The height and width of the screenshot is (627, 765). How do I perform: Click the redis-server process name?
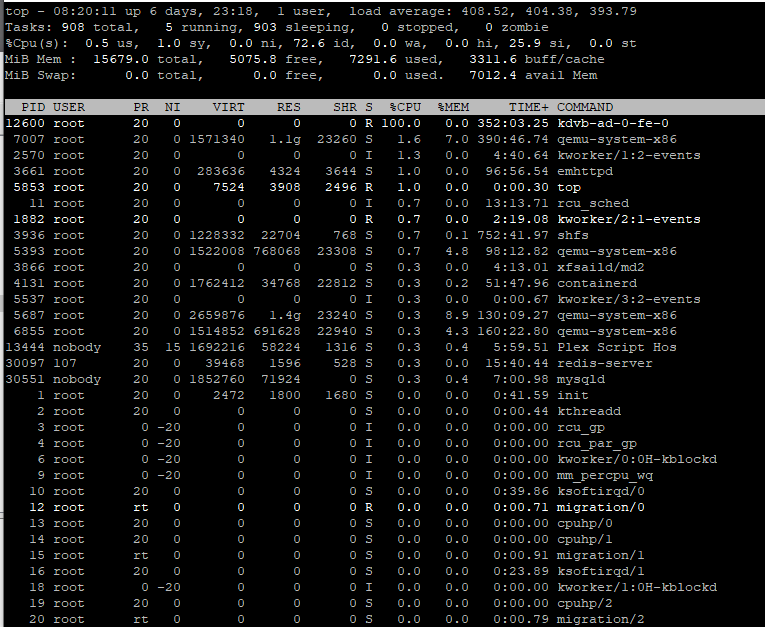[605, 364]
